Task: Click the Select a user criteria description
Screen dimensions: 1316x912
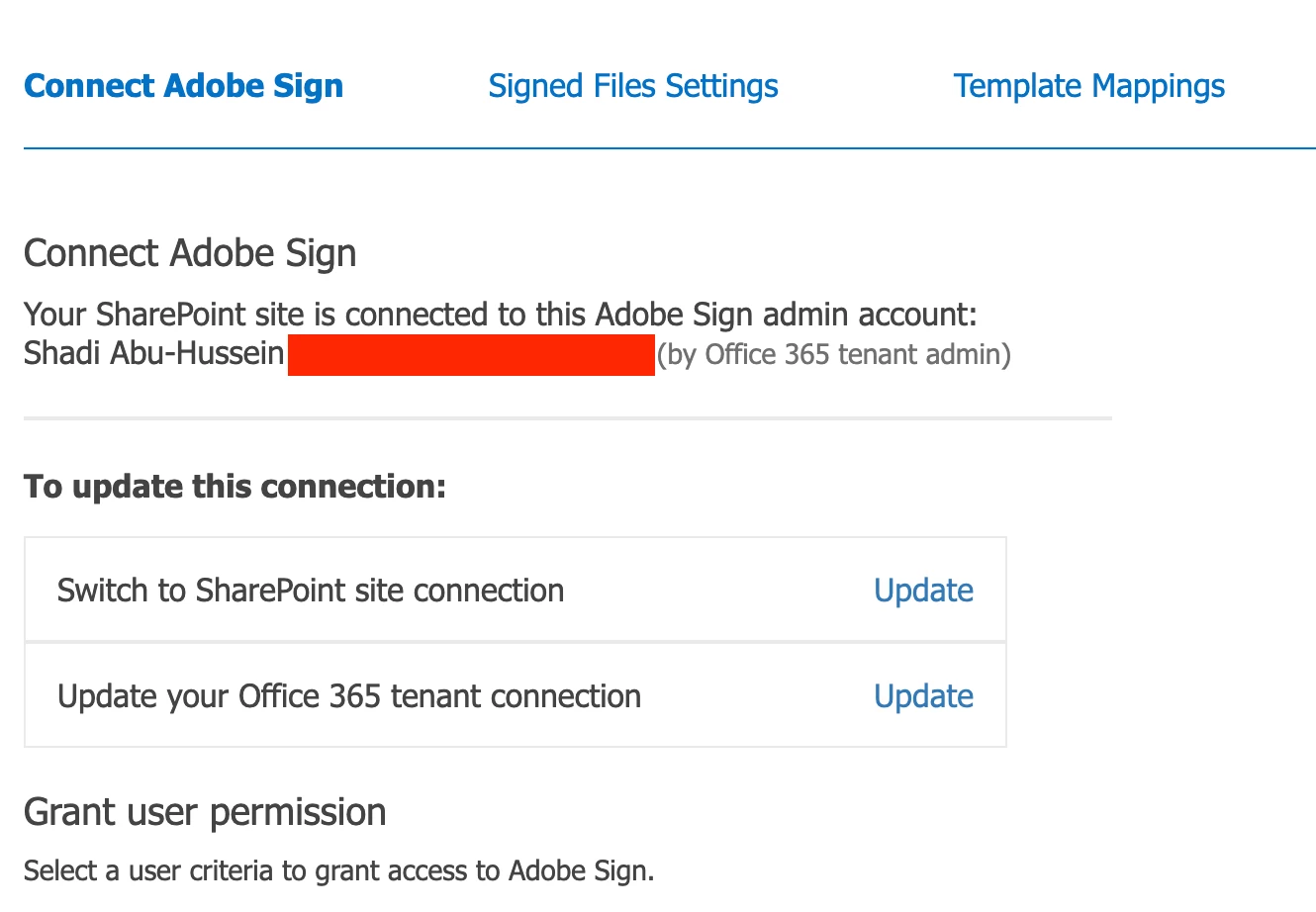Action: [338, 871]
